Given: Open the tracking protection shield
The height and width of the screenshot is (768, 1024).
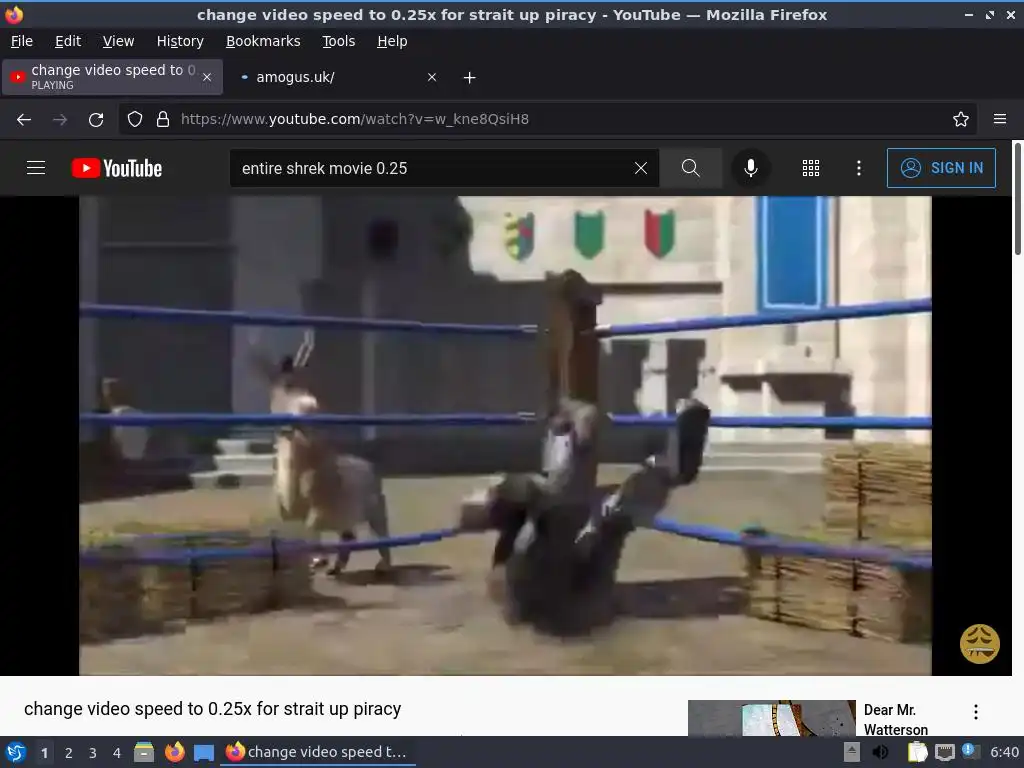Looking at the screenshot, I should coord(135,119).
